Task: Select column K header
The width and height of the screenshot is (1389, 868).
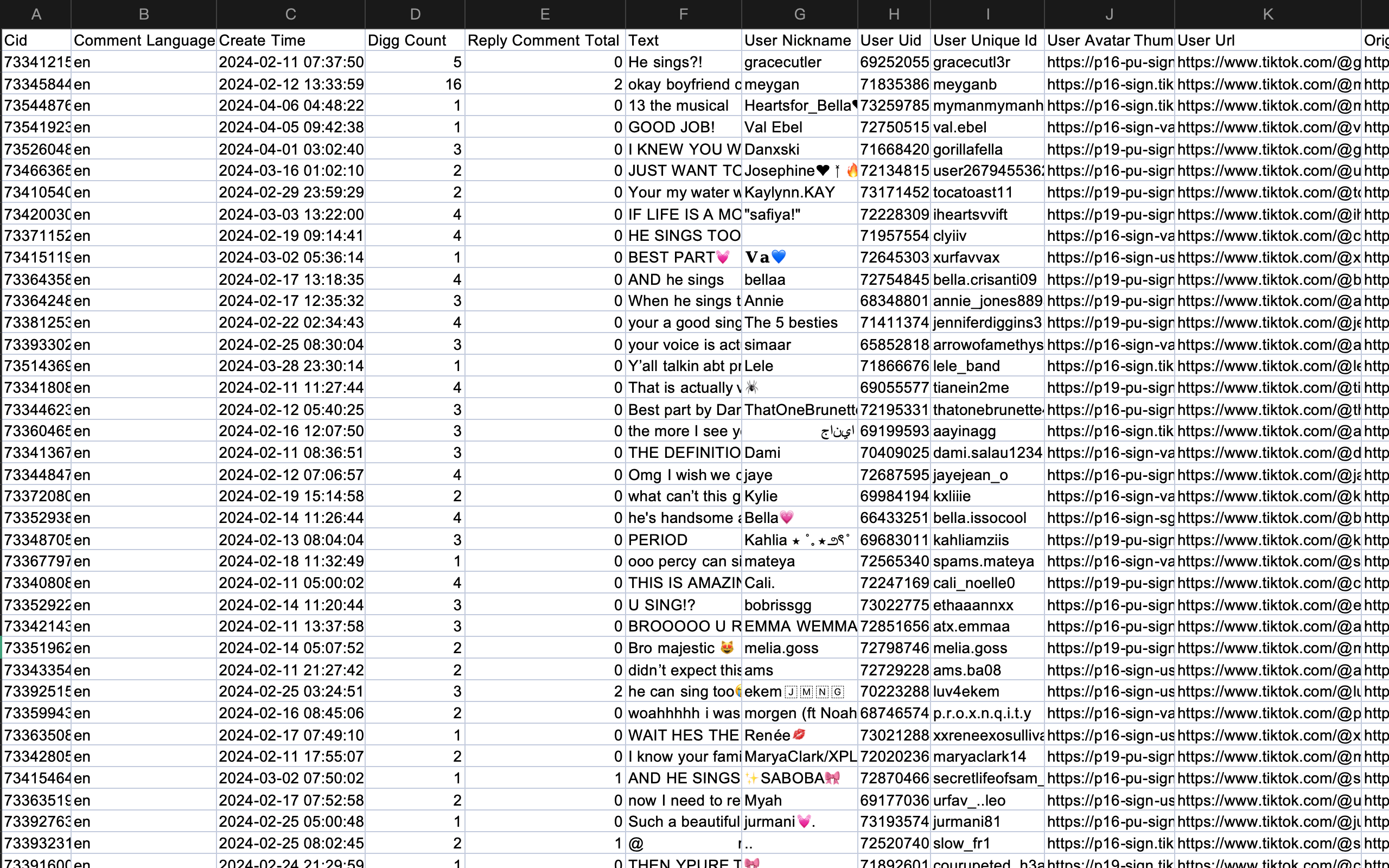Action: [1267, 14]
